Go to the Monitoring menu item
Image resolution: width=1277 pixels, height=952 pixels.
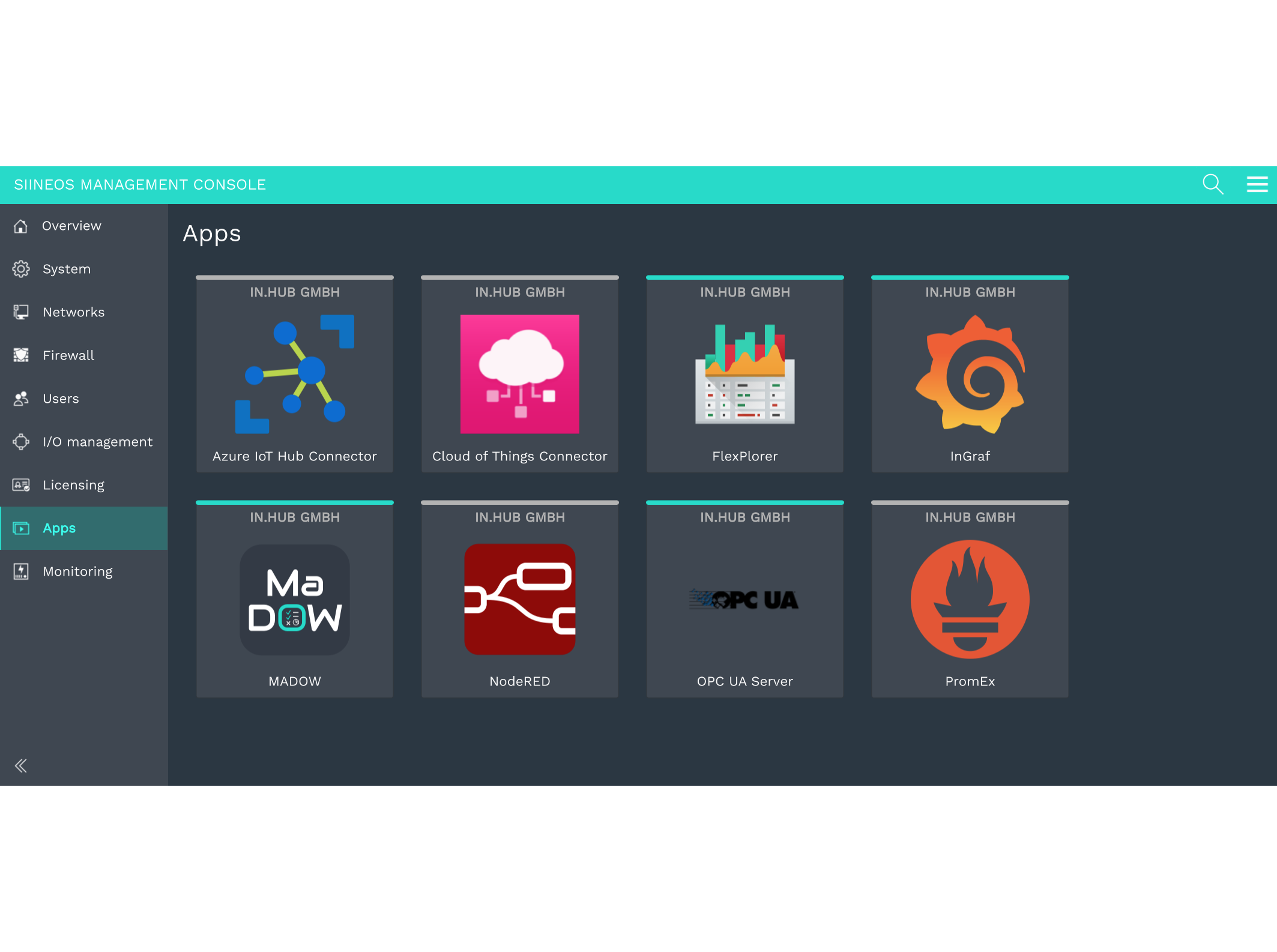84,571
